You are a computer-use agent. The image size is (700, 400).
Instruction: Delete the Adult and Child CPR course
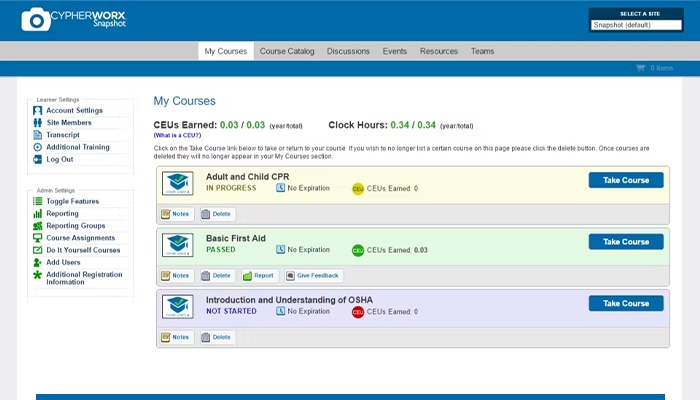tap(217, 214)
